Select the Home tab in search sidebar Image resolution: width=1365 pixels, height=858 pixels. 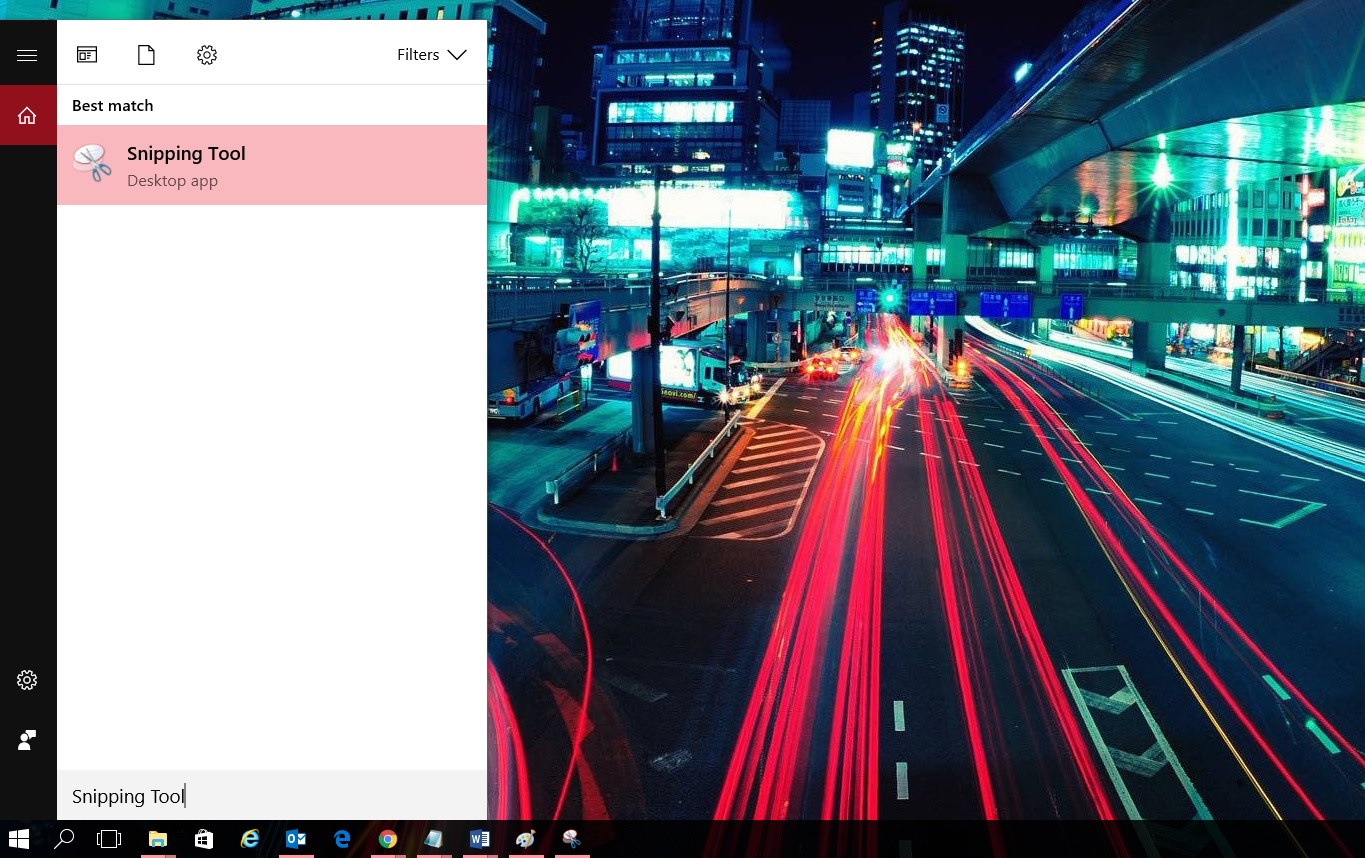[27, 116]
